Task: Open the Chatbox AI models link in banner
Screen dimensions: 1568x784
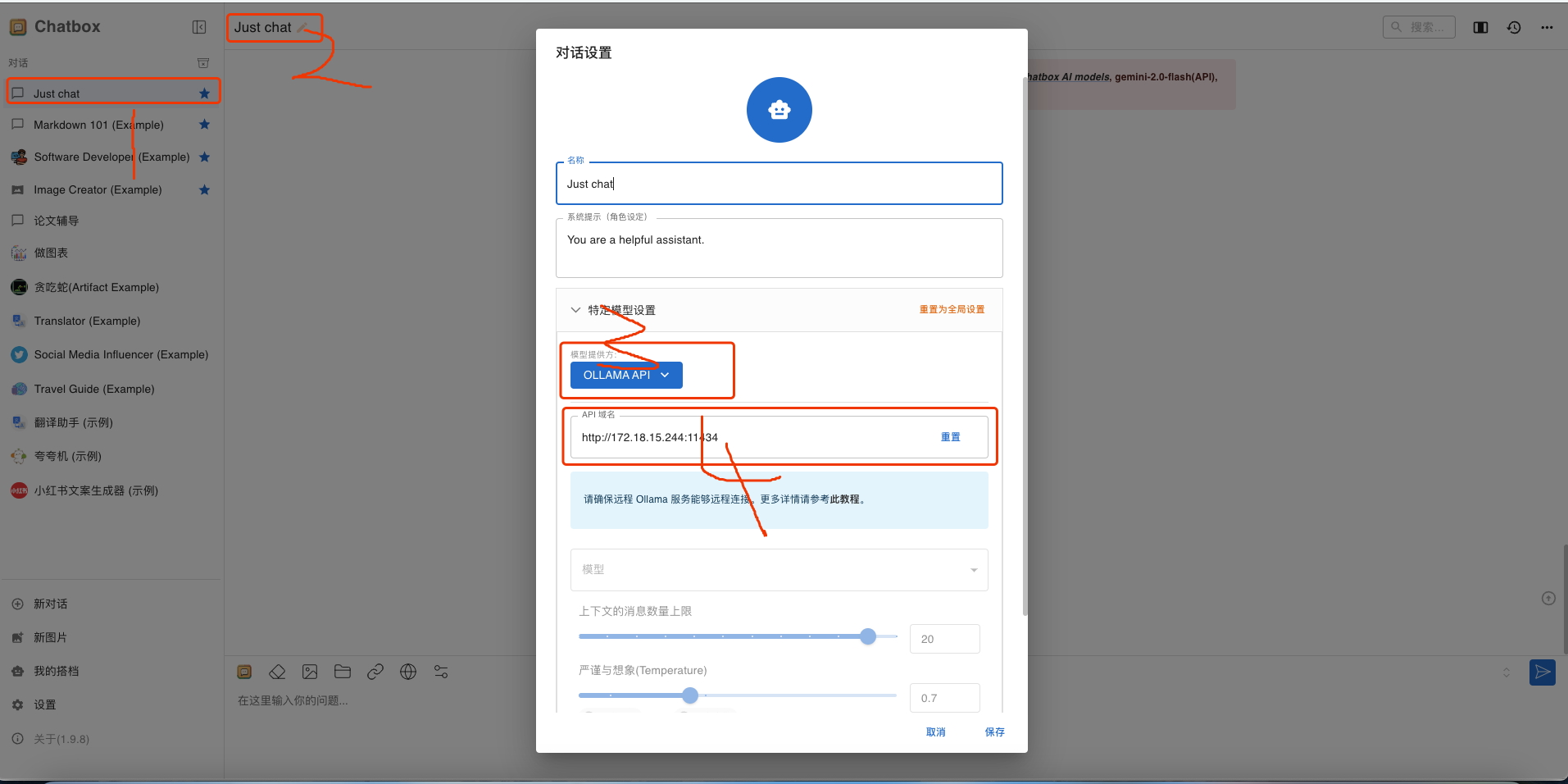Action: click(1069, 77)
